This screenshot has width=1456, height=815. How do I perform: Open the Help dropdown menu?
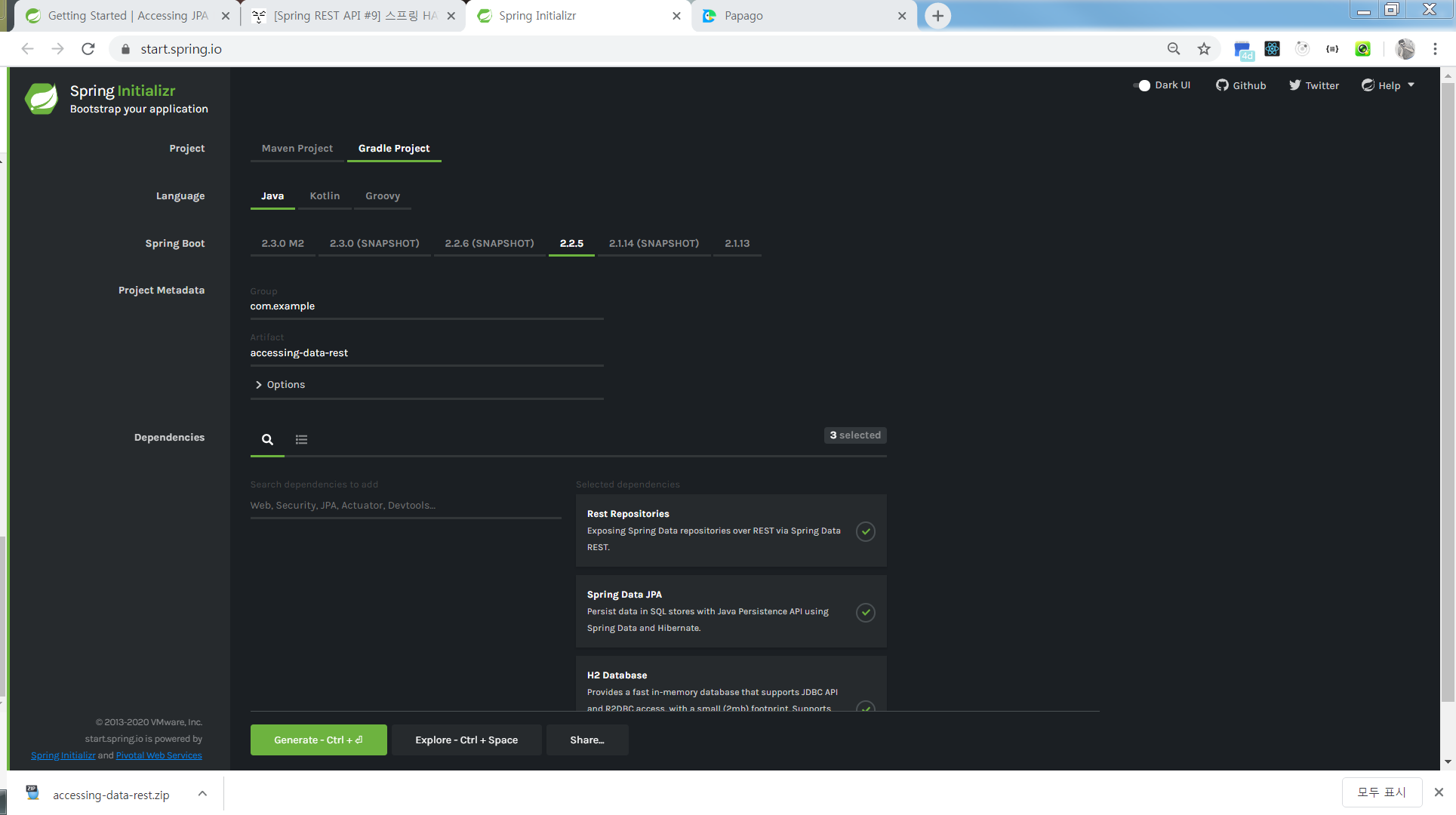click(x=1388, y=85)
